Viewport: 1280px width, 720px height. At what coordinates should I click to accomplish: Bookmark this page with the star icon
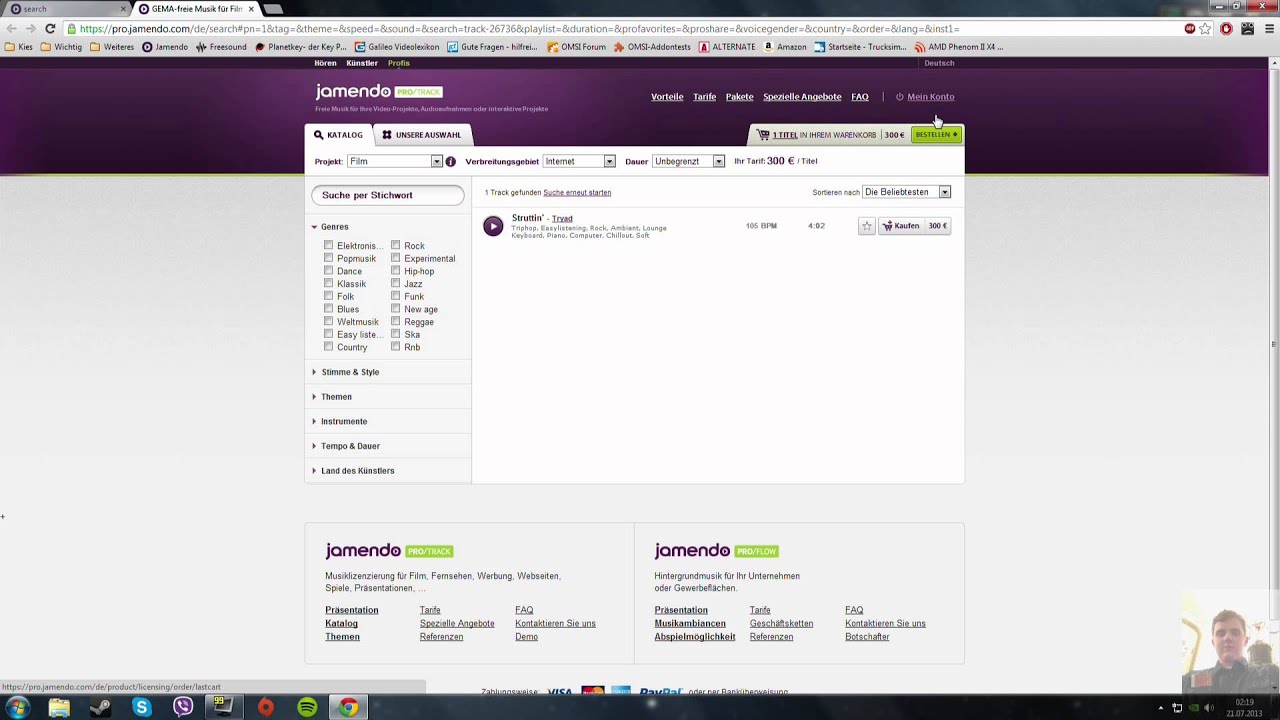click(x=1206, y=29)
